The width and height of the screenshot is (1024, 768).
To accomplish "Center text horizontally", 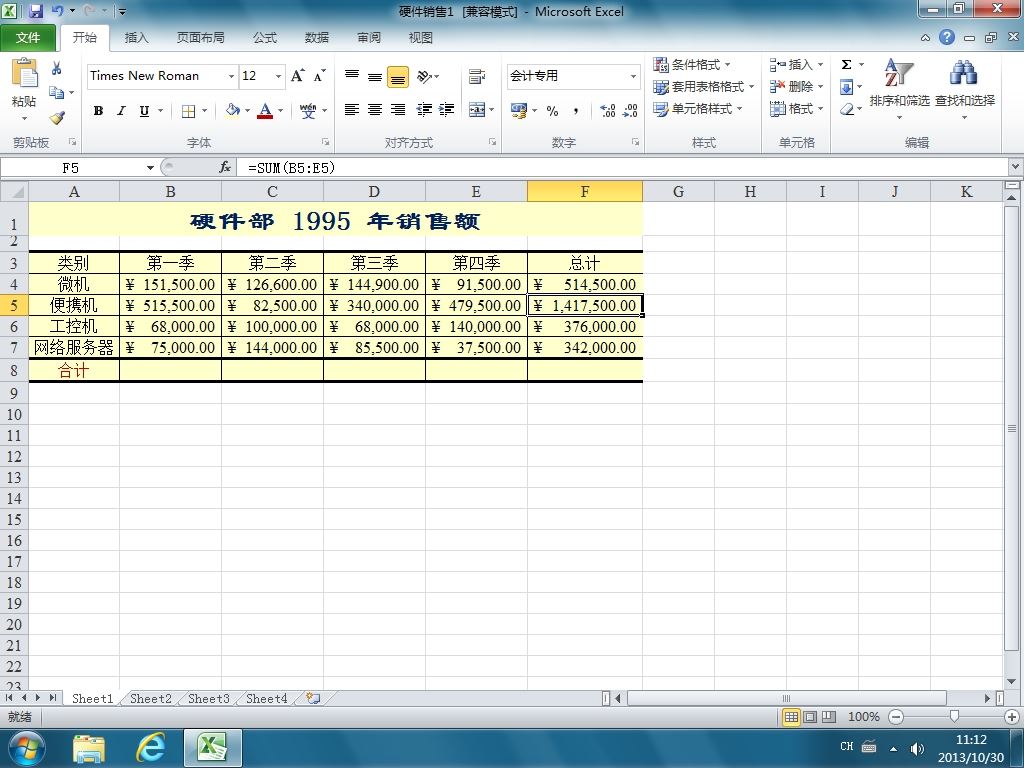I will coord(375,110).
